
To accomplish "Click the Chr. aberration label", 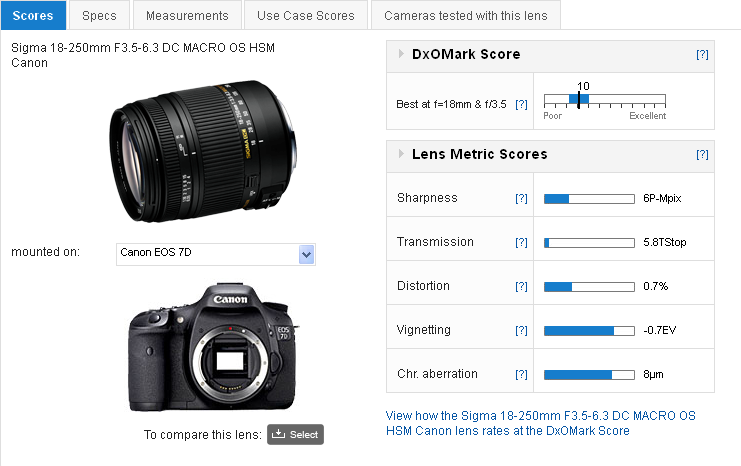I will point(437,374).
